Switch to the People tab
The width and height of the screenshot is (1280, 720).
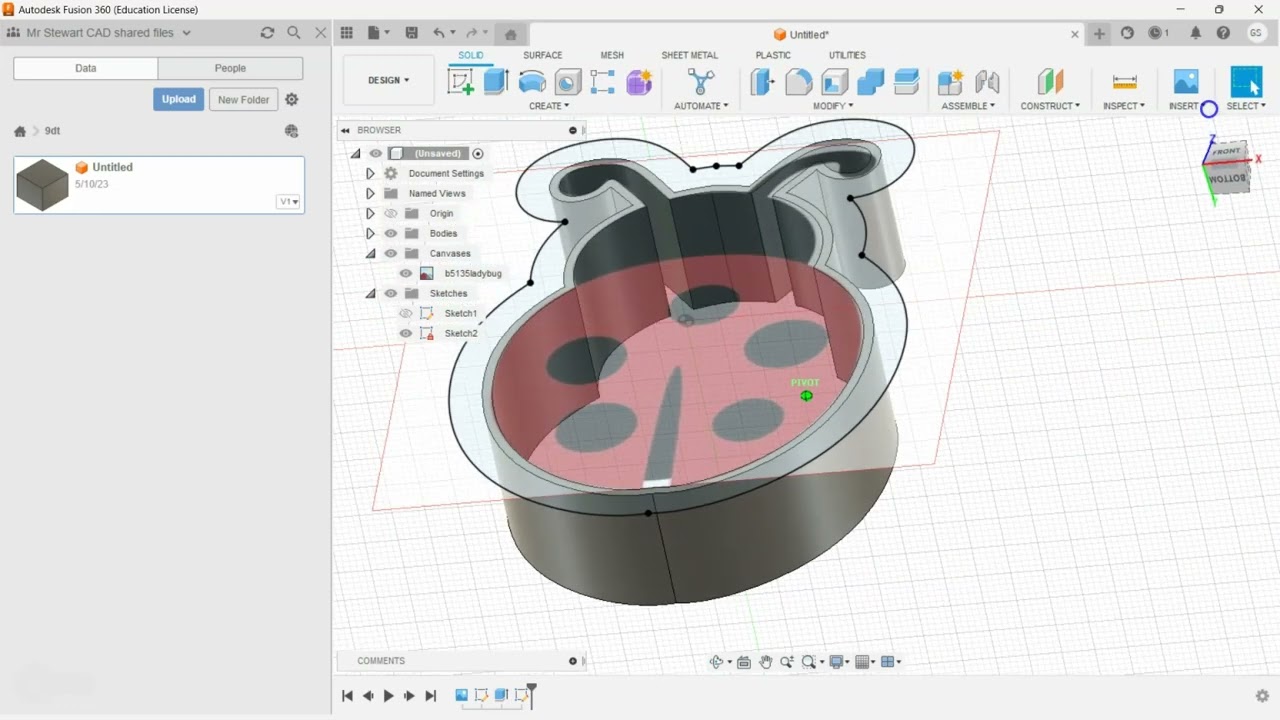click(230, 68)
